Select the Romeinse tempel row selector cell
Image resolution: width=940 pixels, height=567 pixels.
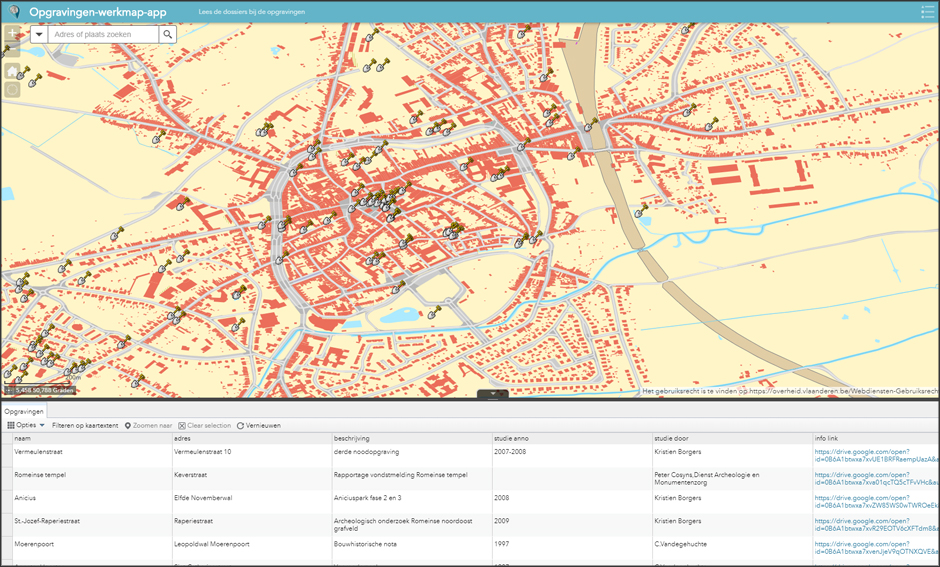(7, 478)
